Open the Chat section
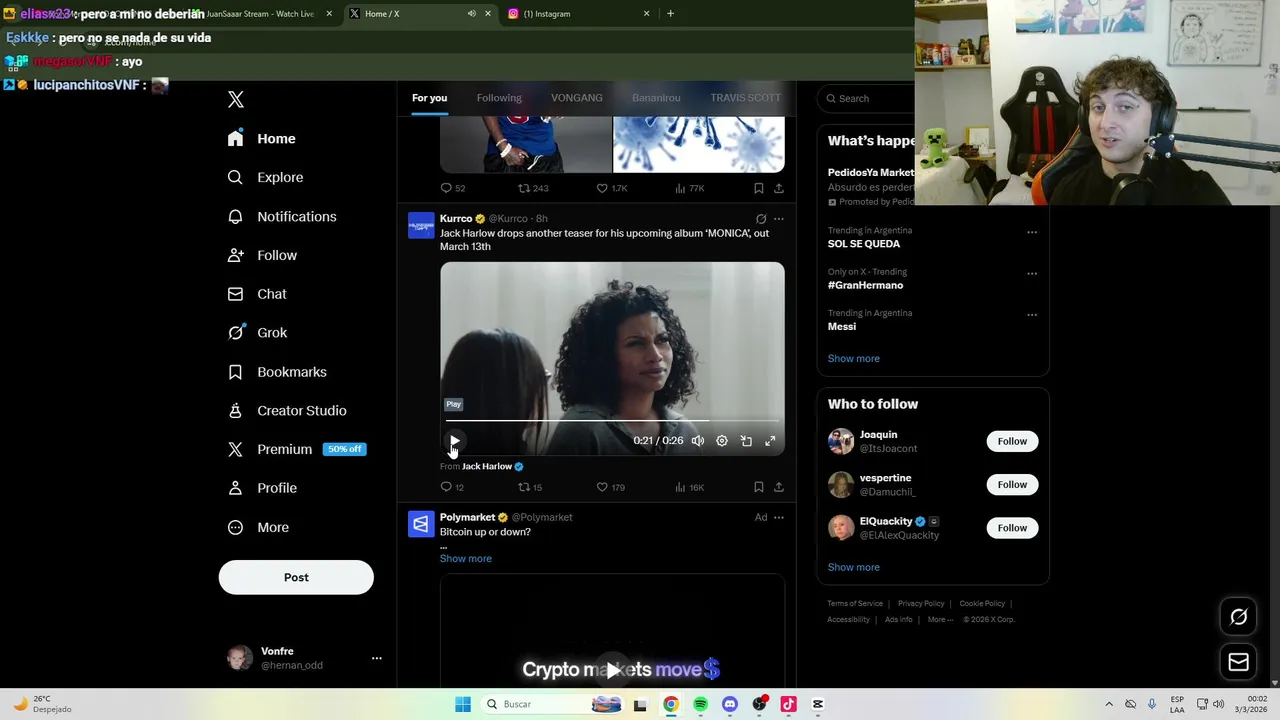This screenshot has height=720, width=1280. pos(257,294)
